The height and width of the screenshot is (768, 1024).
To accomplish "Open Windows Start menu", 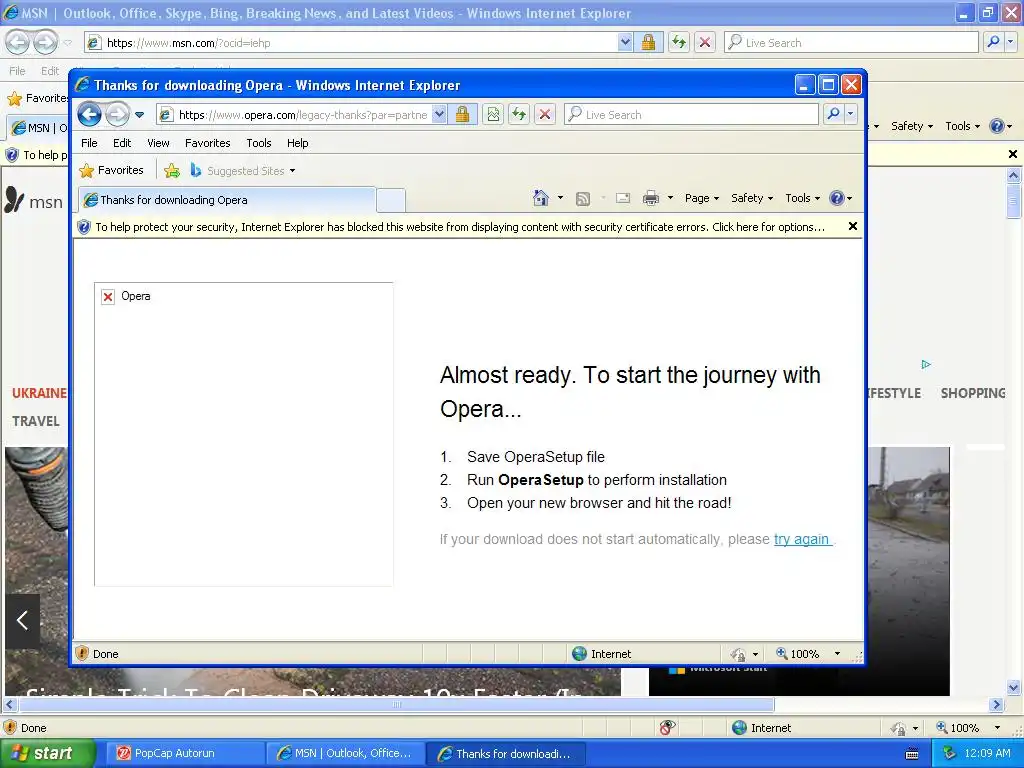I will [x=48, y=754].
